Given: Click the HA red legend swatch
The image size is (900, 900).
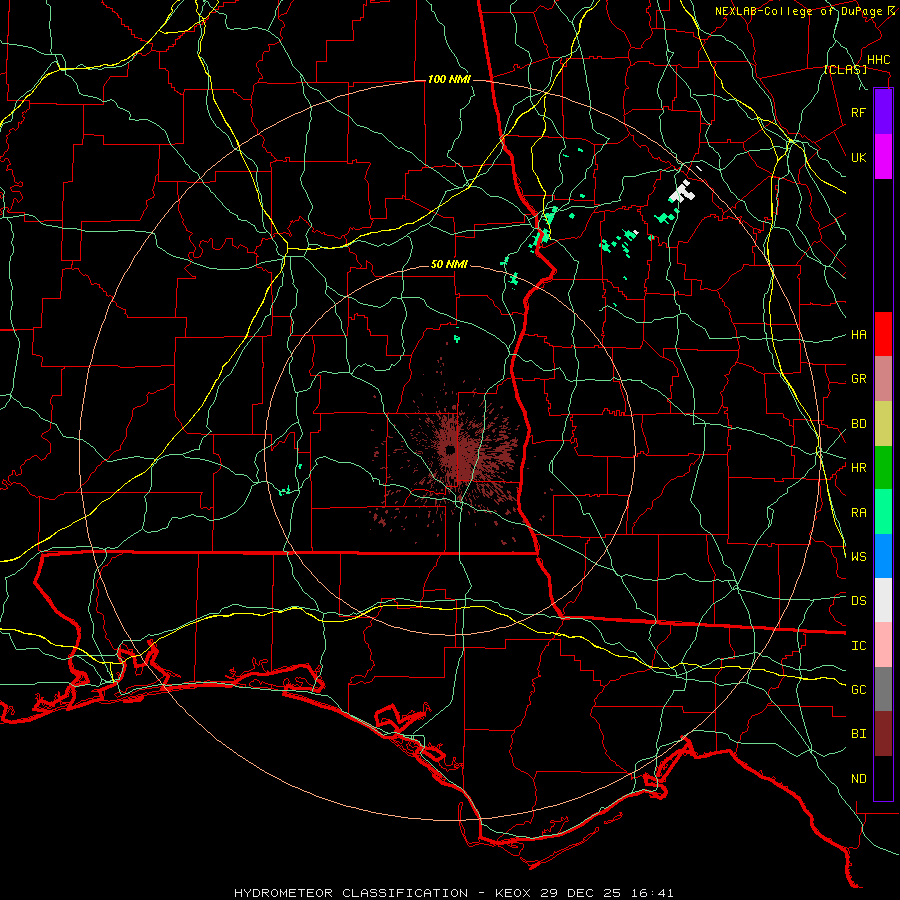Looking at the screenshot, I should (883, 334).
